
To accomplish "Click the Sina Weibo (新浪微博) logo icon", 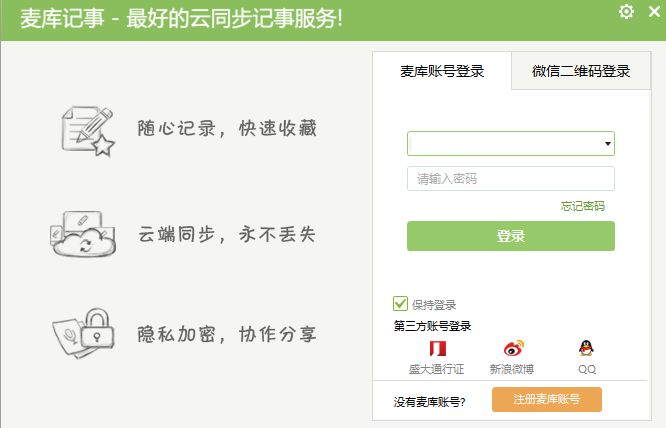I will tap(512, 349).
